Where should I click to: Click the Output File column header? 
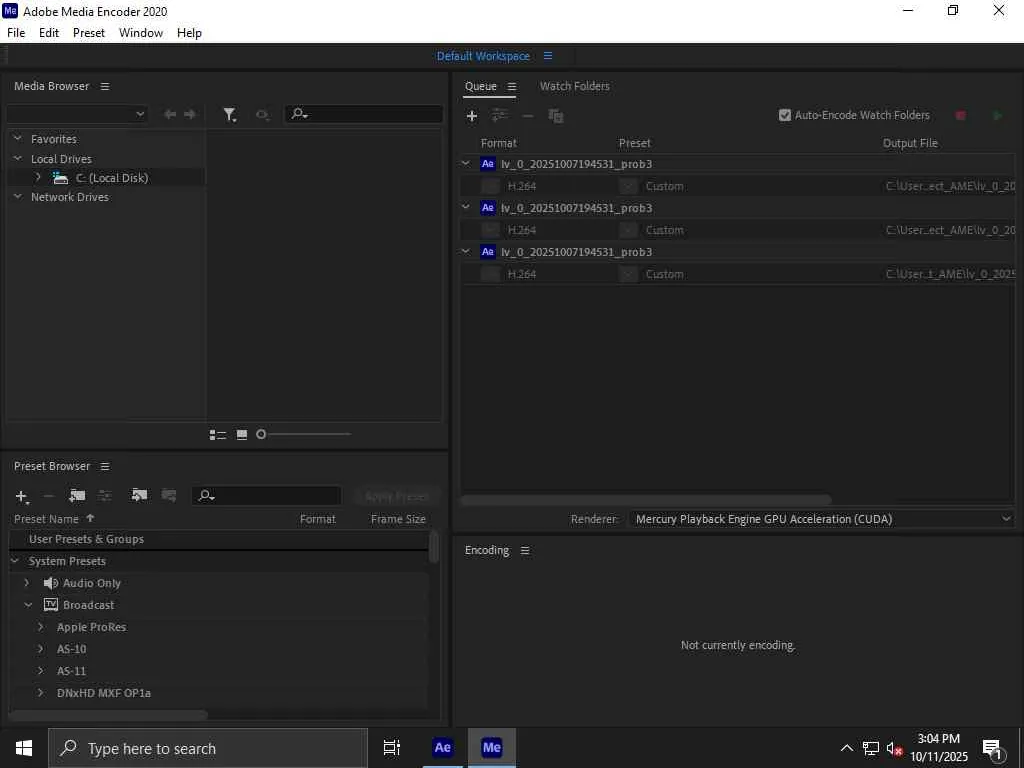click(x=910, y=143)
